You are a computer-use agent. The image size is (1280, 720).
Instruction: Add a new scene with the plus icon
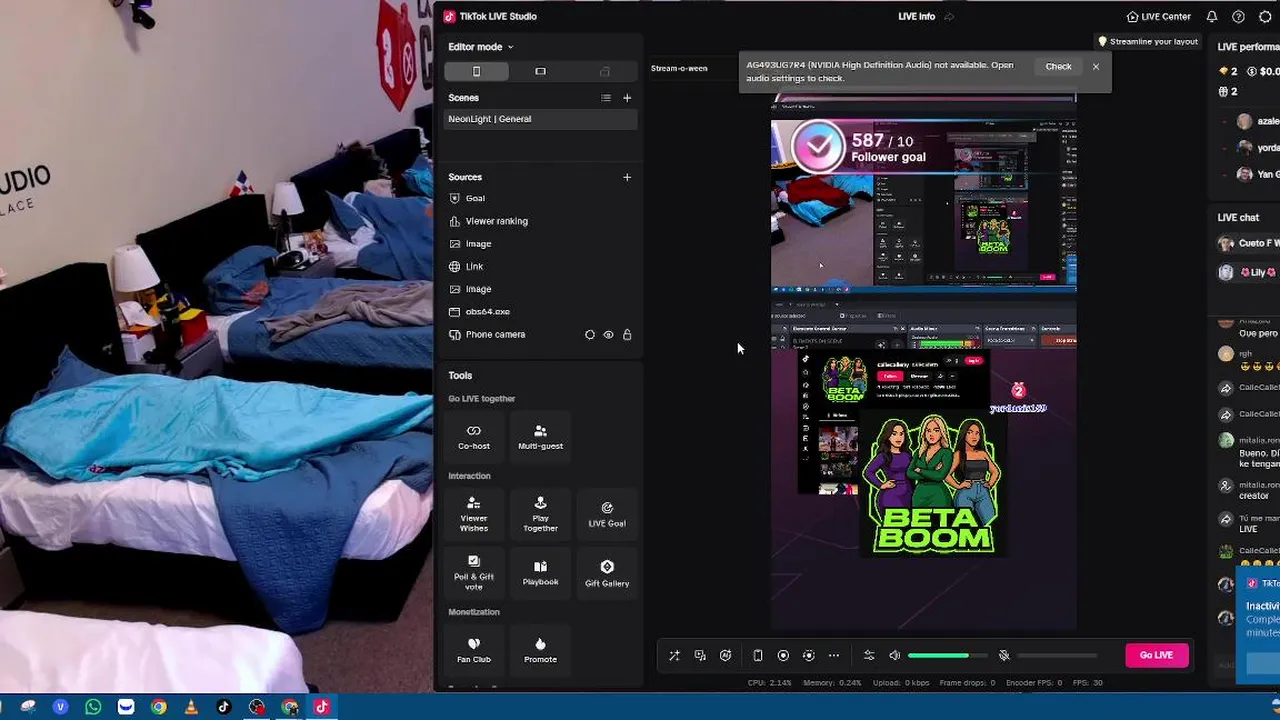pyautogui.click(x=627, y=98)
